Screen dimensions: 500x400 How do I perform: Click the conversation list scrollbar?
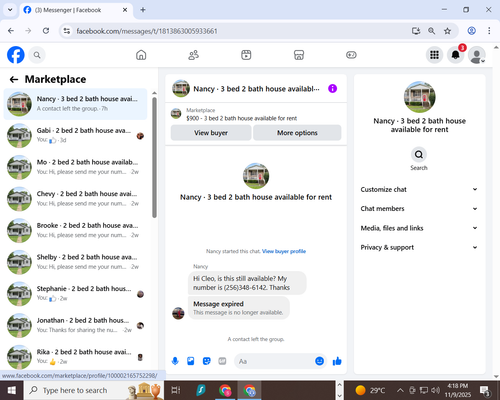[x=154, y=158]
